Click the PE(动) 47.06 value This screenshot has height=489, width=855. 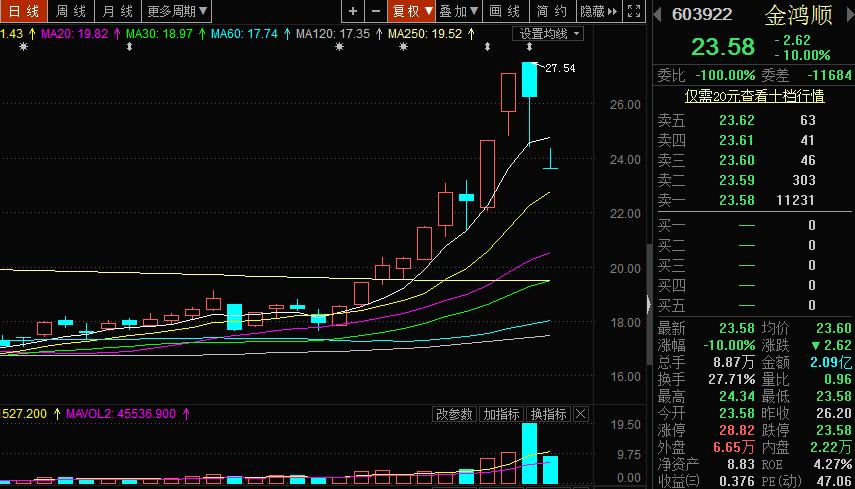pyautogui.click(x=833, y=481)
